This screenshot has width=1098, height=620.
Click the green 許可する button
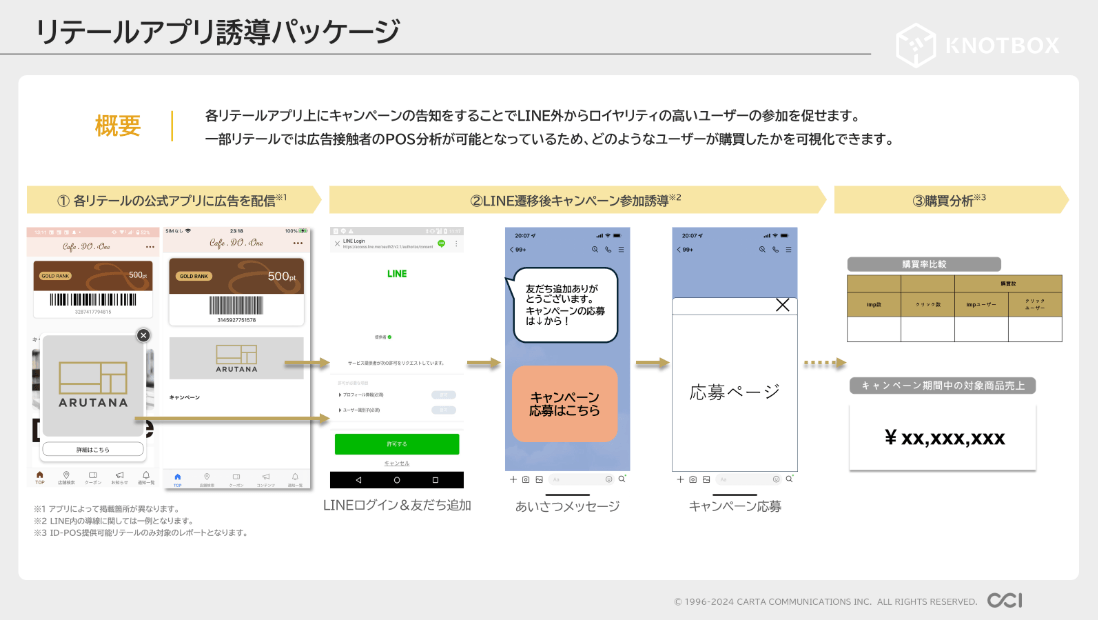tap(396, 444)
